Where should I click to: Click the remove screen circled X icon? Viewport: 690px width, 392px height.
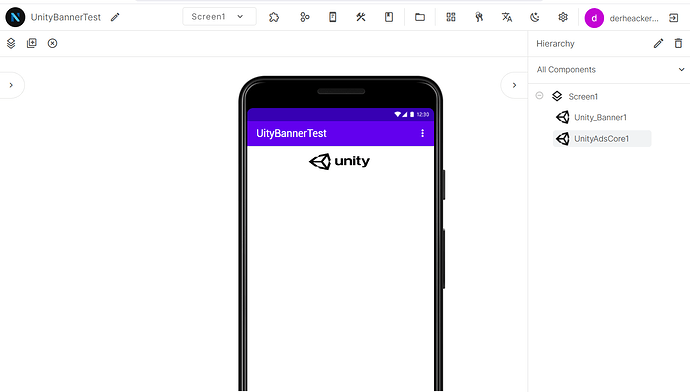[52, 43]
